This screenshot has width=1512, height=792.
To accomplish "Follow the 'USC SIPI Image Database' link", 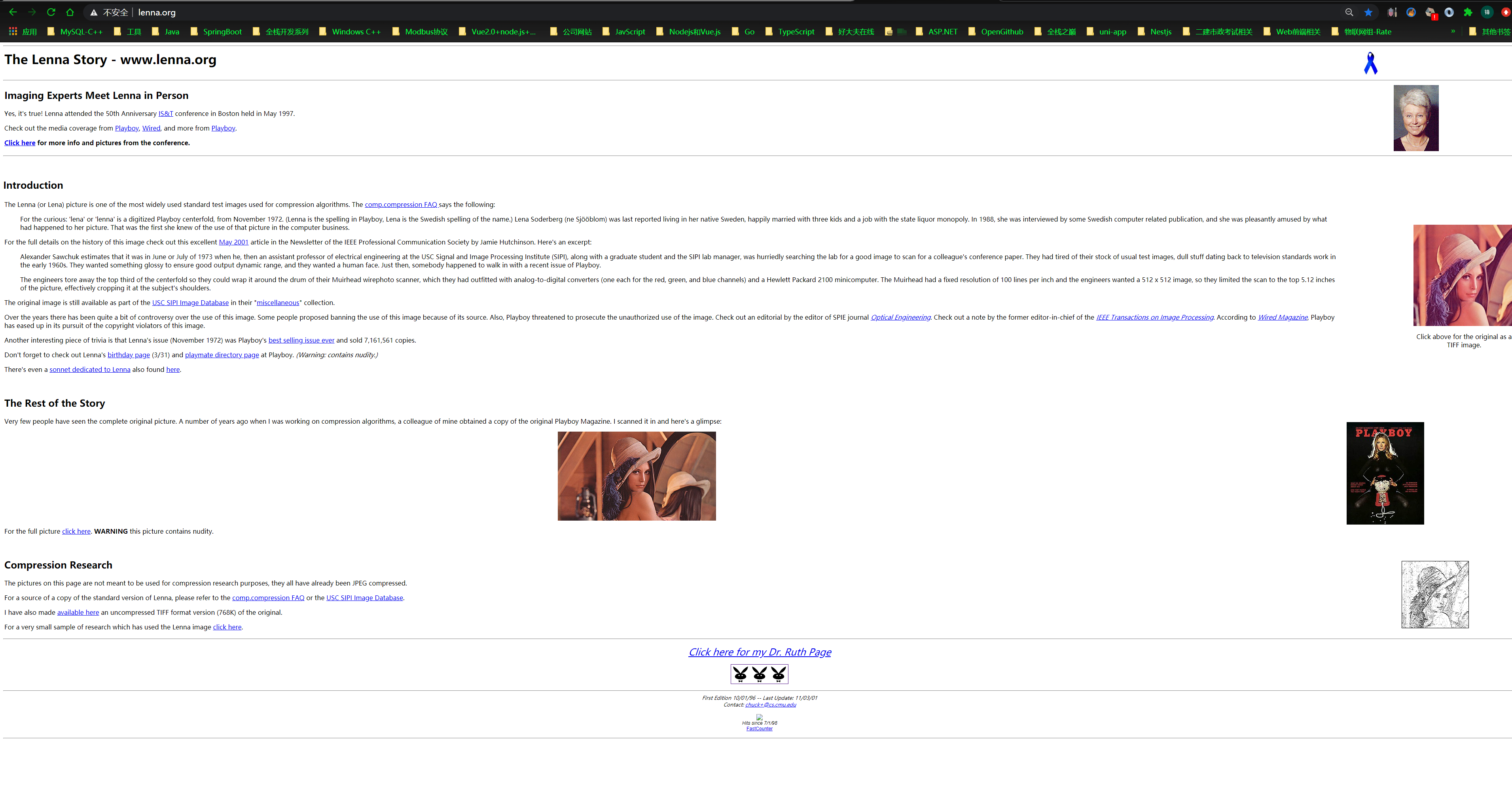I will (190, 302).
